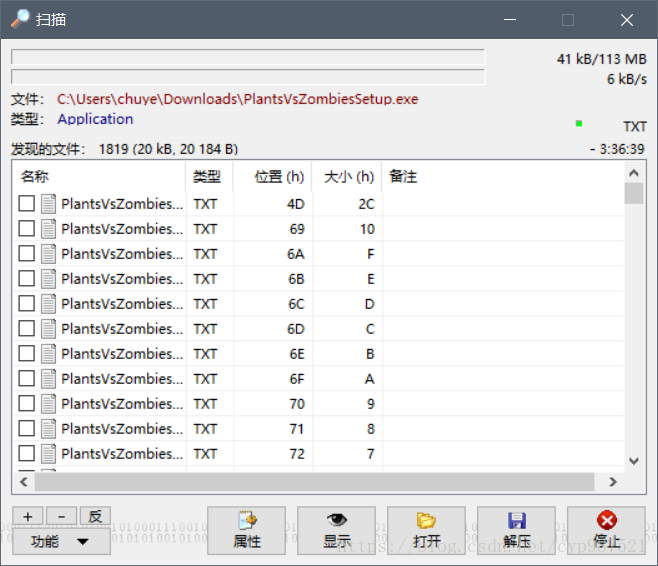This screenshot has width=658, height=566.
Task: Click the text file icon in row 6C
Action: click(x=48, y=304)
